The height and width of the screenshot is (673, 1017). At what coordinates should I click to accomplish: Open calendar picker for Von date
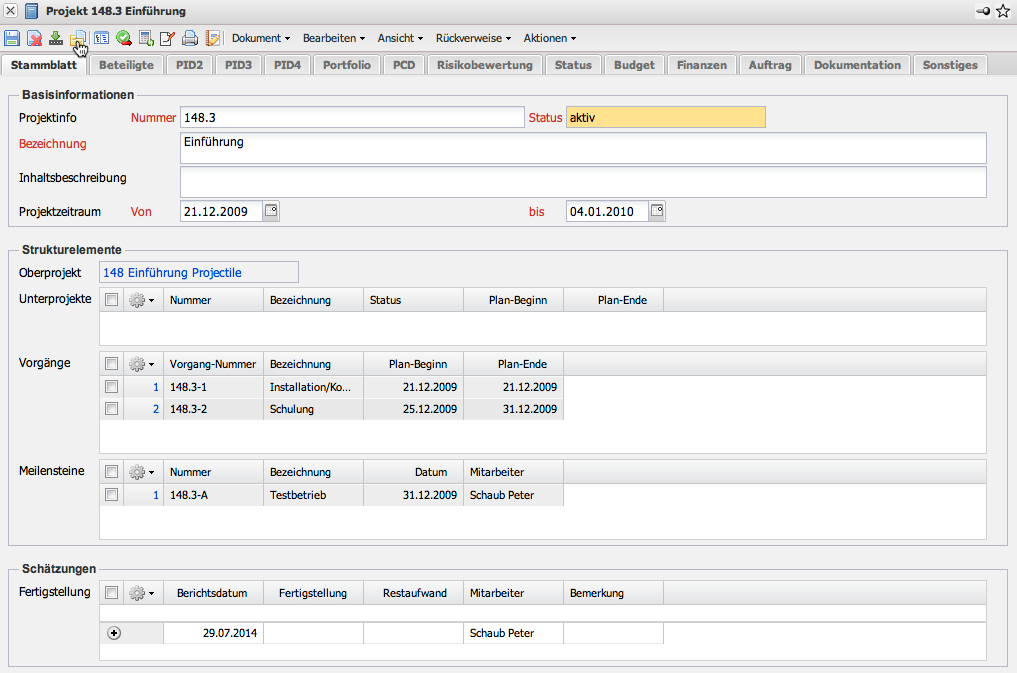coord(271,211)
